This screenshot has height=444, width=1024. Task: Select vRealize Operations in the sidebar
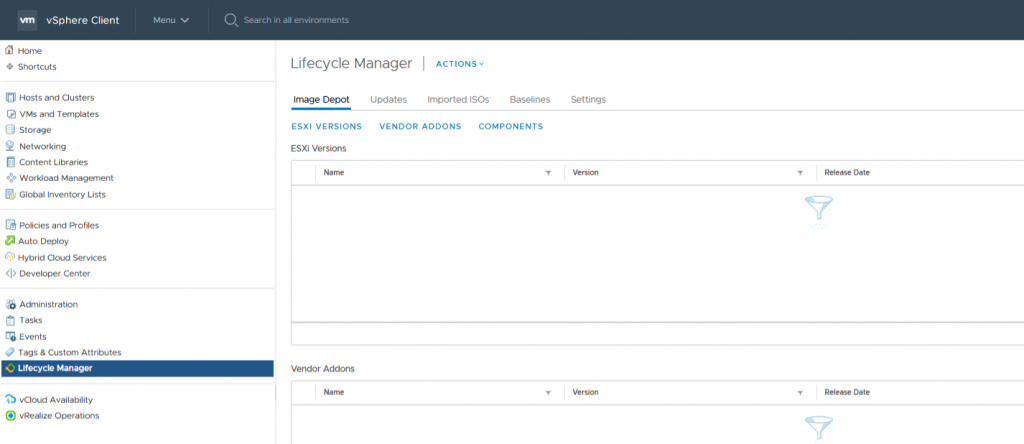point(59,415)
